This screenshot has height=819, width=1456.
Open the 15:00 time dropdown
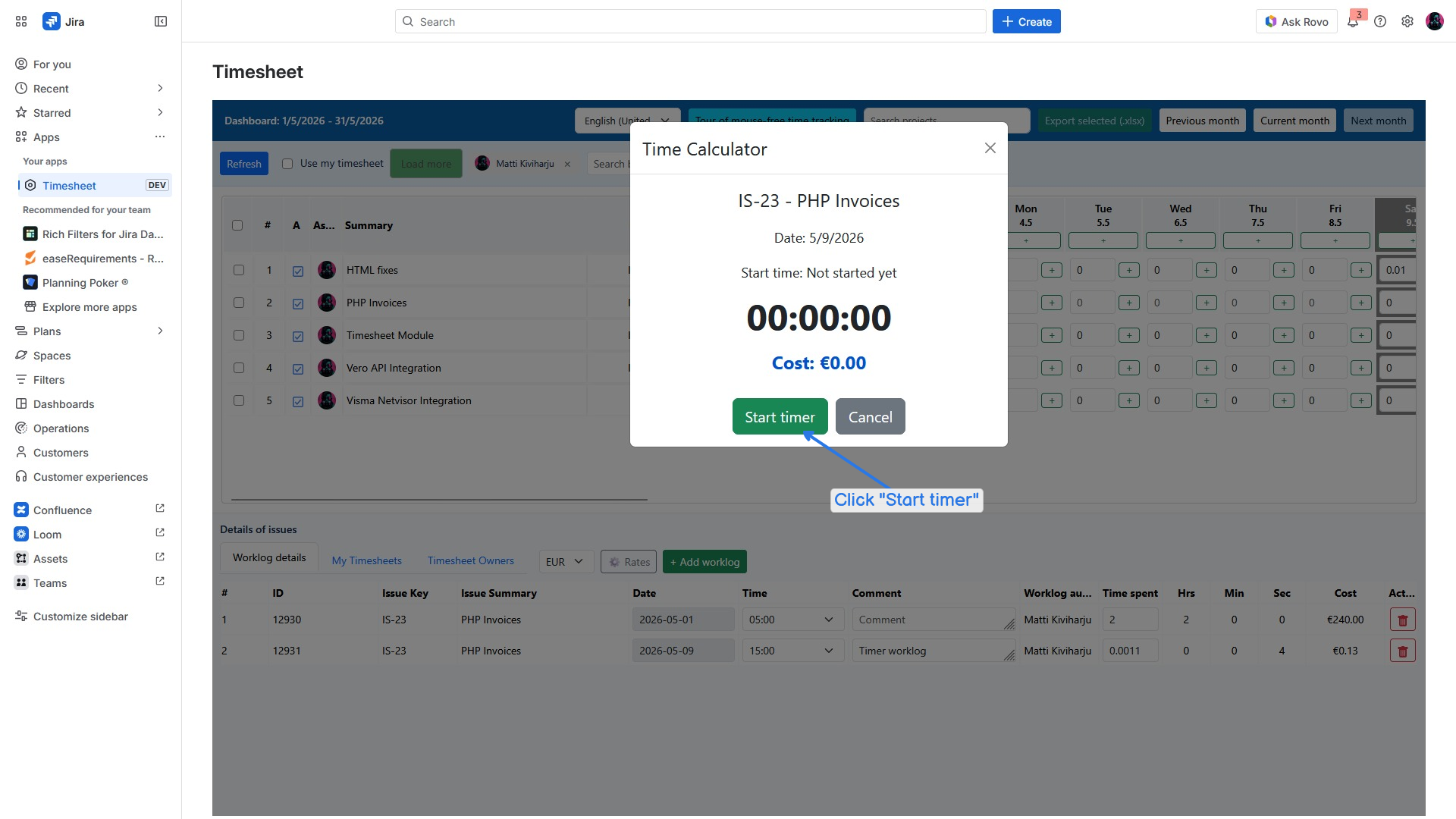(792, 651)
